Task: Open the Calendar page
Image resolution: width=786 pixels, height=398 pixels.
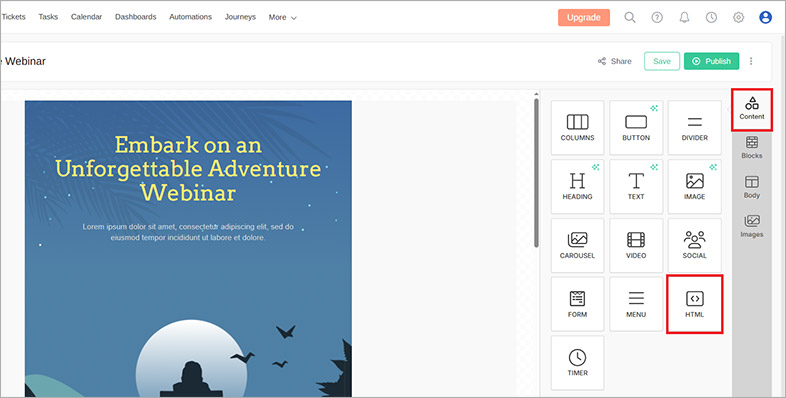Action: point(86,17)
